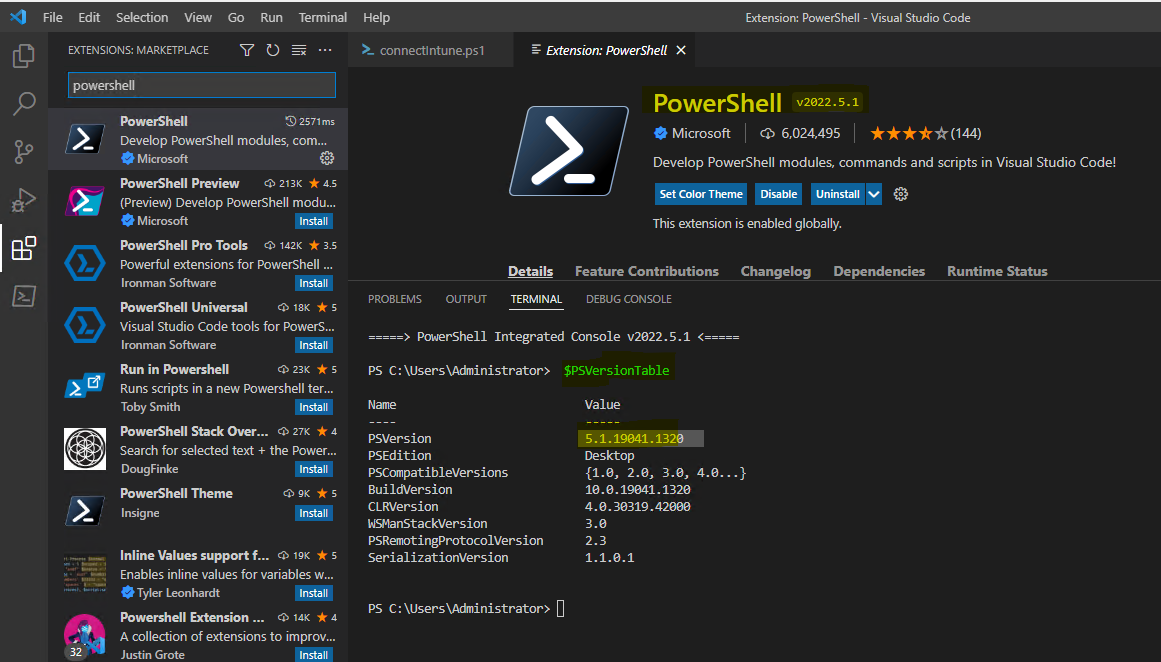Refresh the extensions marketplace list
Screen dimensions: 1161x662
pos(272,50)
